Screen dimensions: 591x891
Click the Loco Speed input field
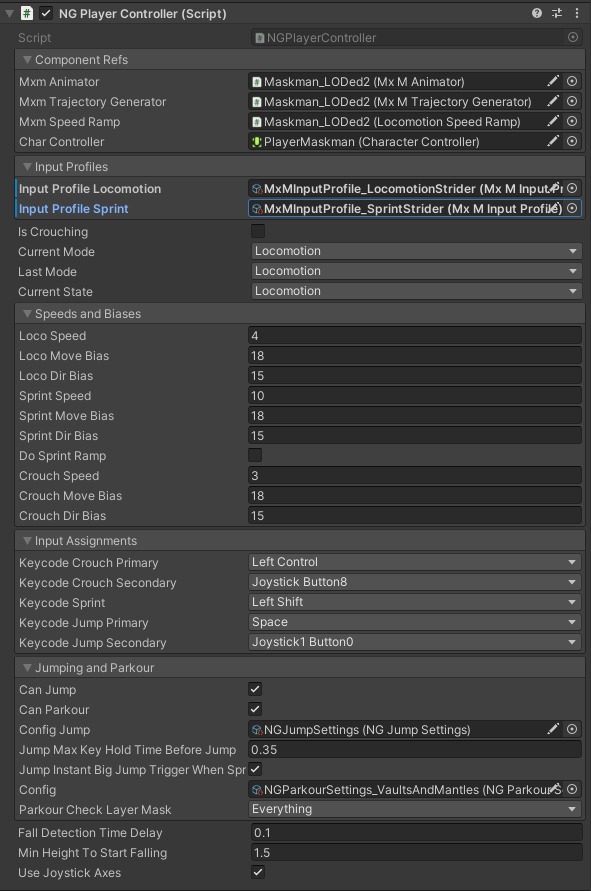[x=415, y=335]
